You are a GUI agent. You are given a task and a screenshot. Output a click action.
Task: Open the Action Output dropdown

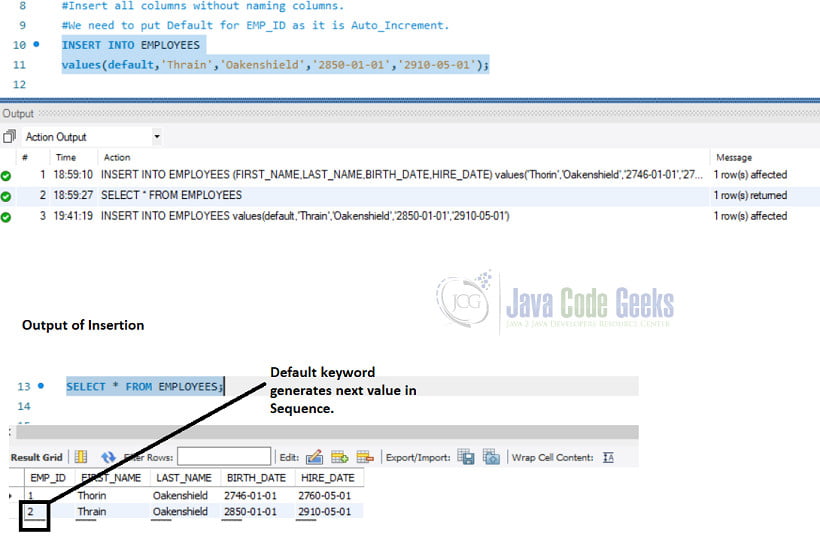pos(156,137)
